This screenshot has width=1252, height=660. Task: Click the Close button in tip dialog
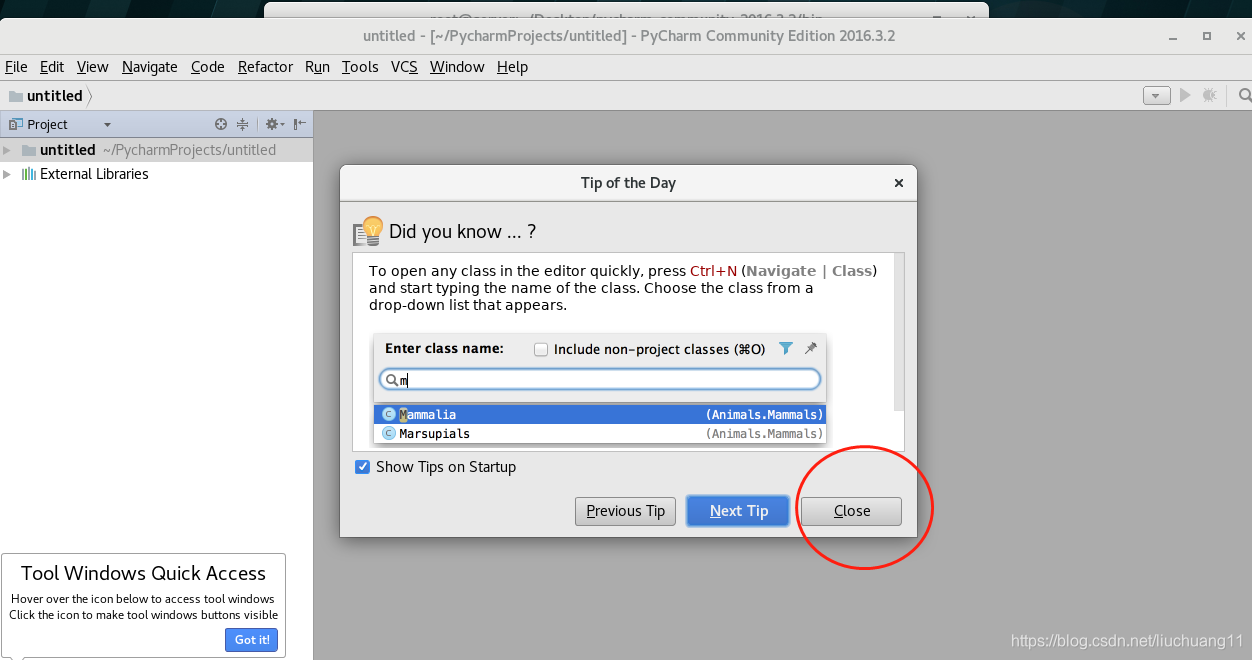pyautogui.click(x=852, y=511)
